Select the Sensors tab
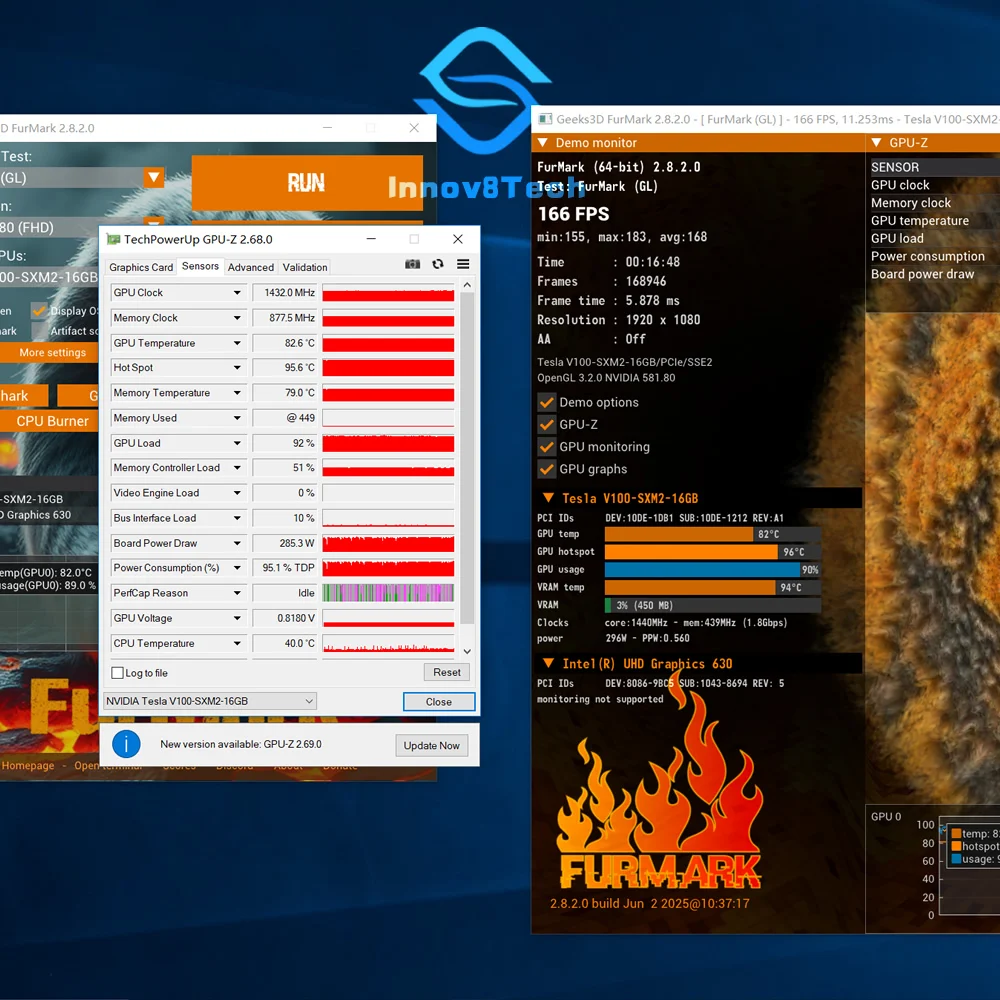Viewport: 1000px width, 1000px height. click(x=200, y=266)
